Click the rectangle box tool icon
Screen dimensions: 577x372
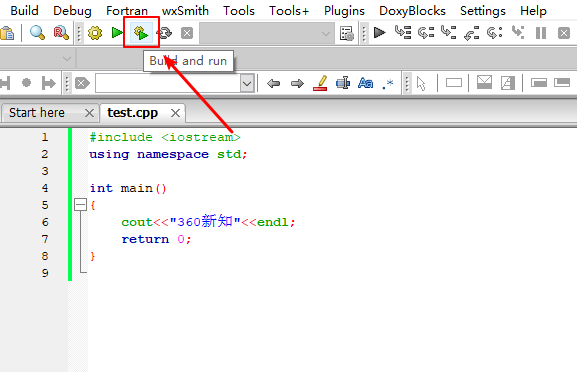tap(454, 83)
